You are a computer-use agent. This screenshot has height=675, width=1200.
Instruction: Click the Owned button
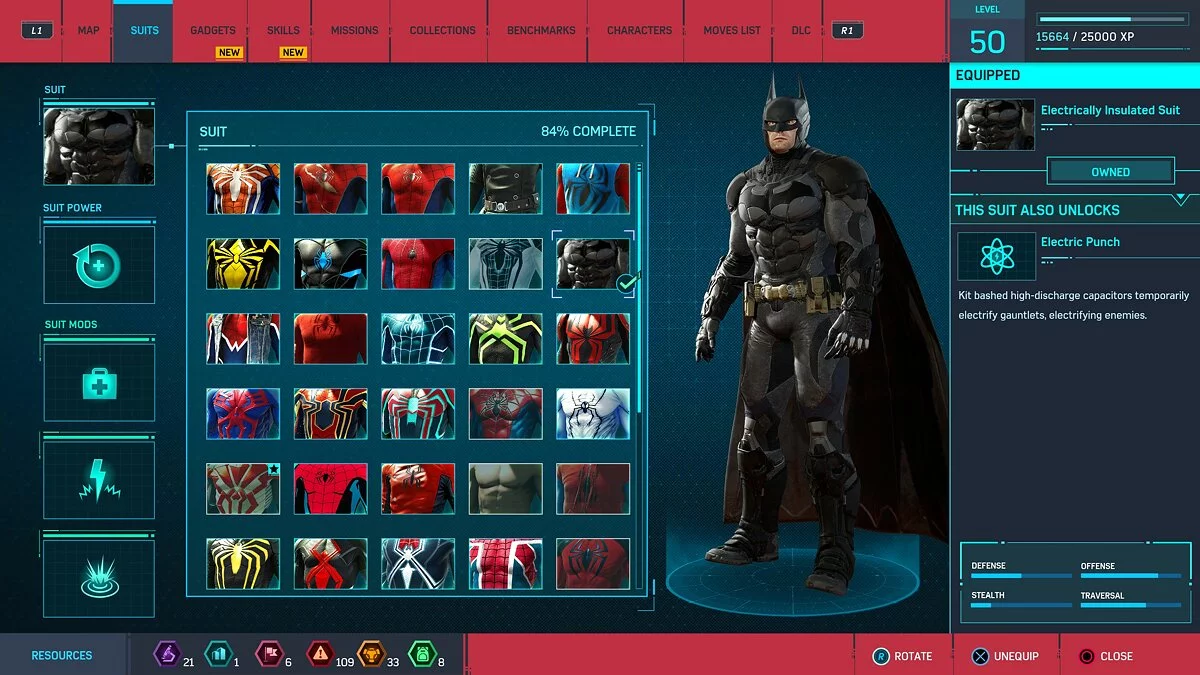[x=1110, y=172]
